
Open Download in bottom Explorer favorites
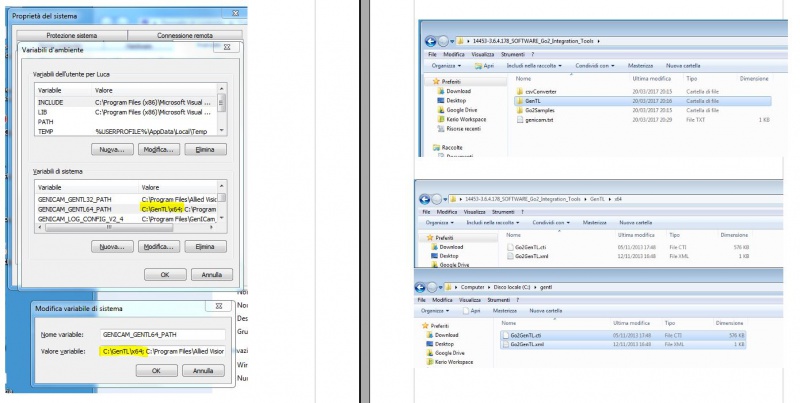coord(446,335)
